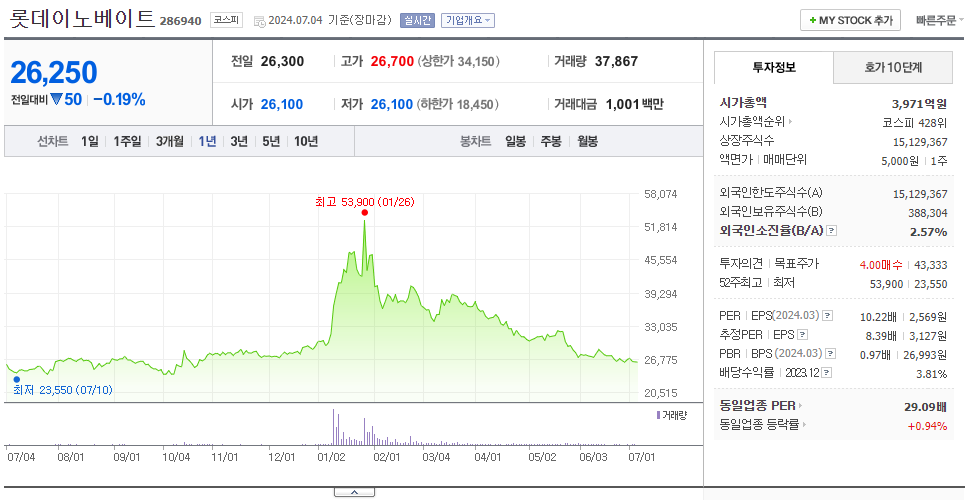
Task: Open the 빠른주문 dropdown
Action: [940, 20]
